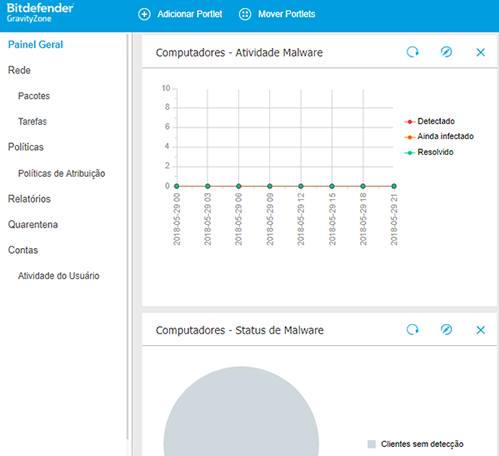Image resolution: width=499 pixels, height=456 pixels.
Task: Open the Quarentena page
Action: (x=33, y=225)
